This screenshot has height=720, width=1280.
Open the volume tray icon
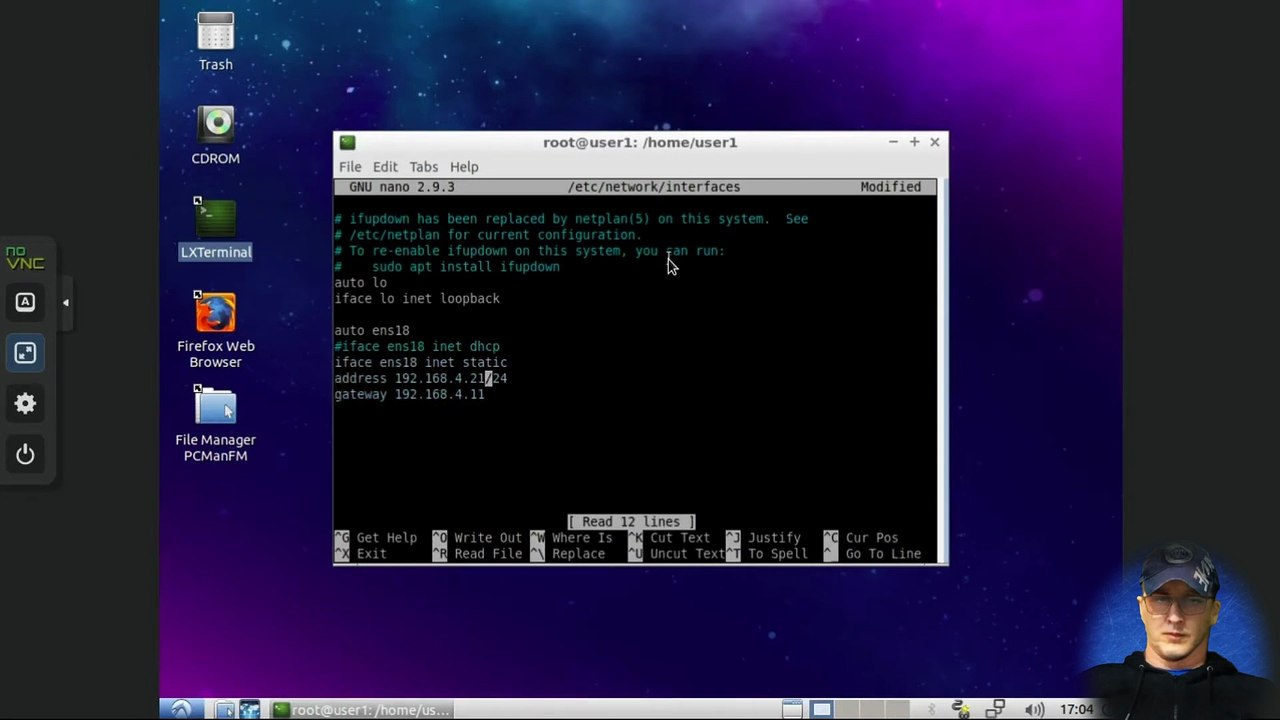tap(1035, 709)
